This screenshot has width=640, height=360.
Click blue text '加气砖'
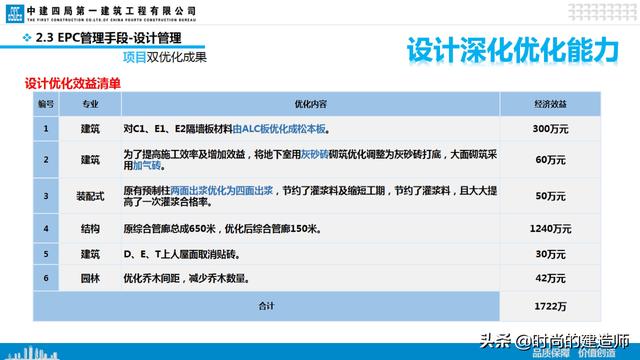click(147, 165)
